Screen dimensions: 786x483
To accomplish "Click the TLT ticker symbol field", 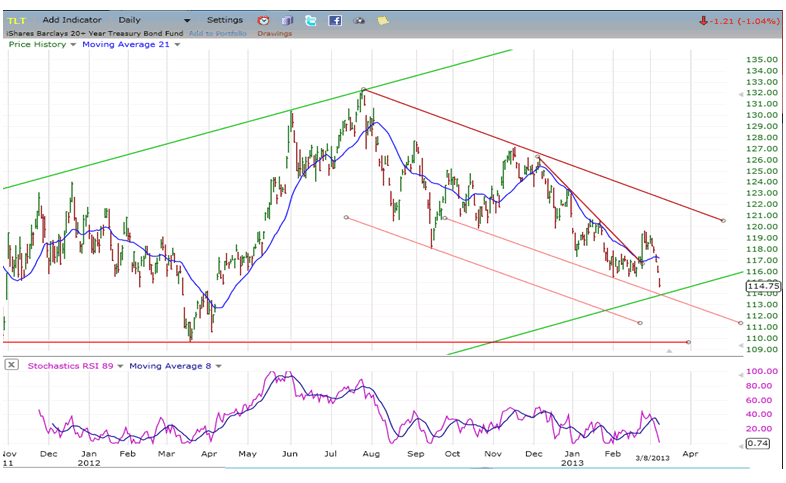I will 20,20.
